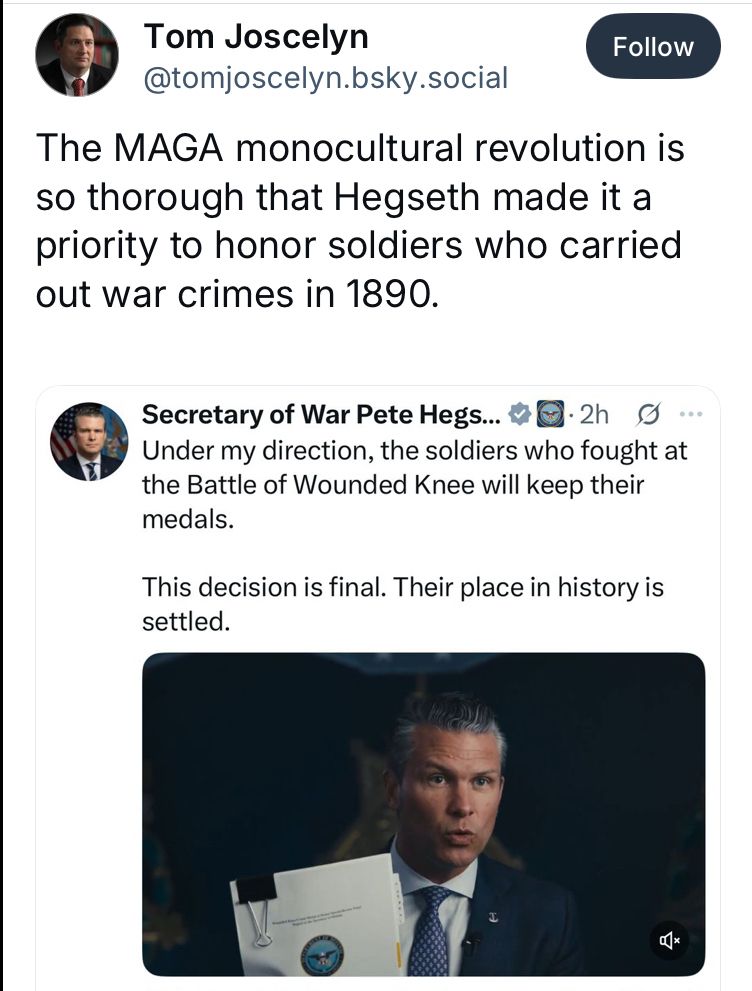Open the @tomjoscelyn.bsky.social handle
Screen dimensions: 752x991
[325, 78]
